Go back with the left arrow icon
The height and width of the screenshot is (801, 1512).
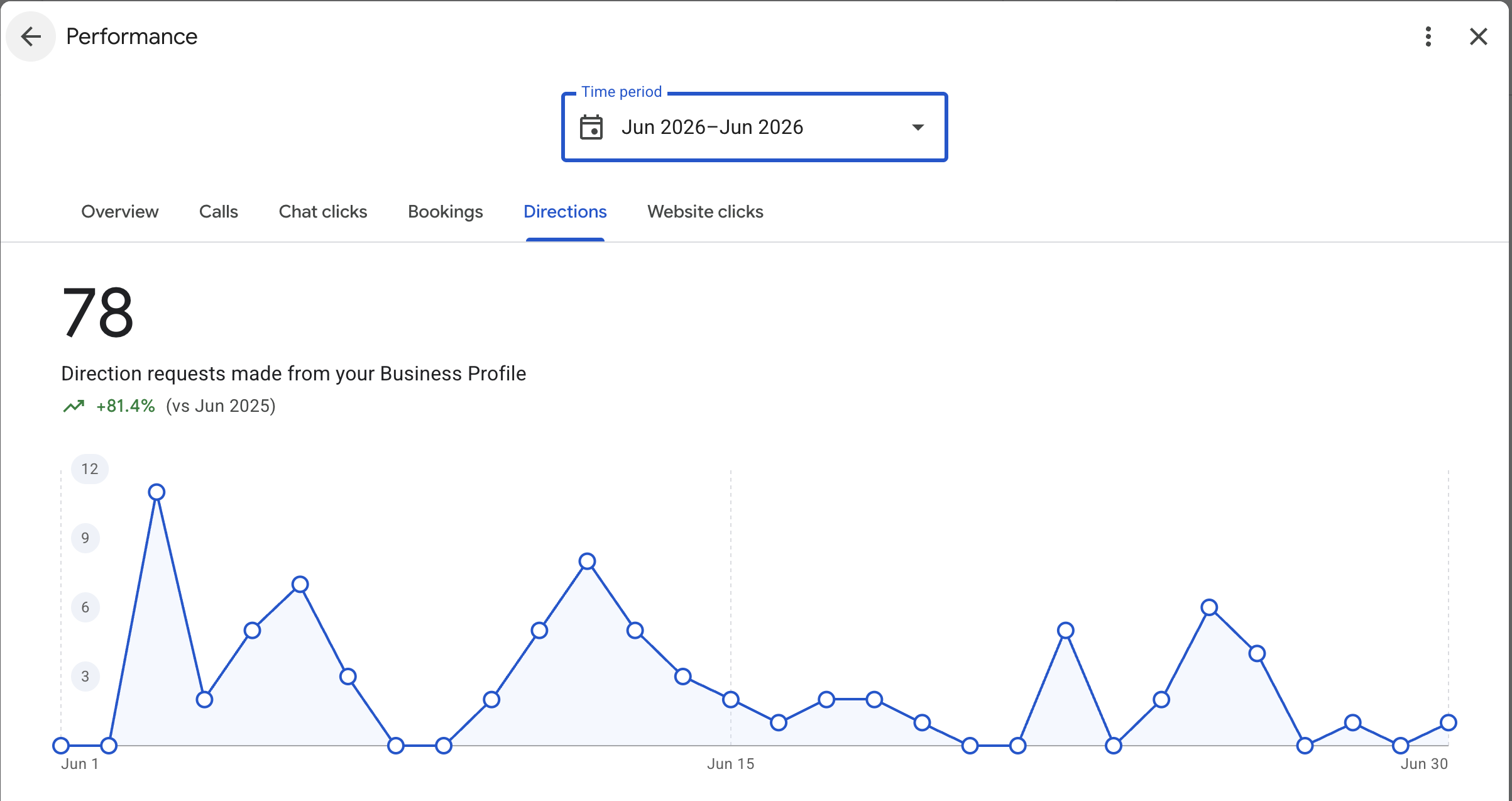click(x=31, y=36)
